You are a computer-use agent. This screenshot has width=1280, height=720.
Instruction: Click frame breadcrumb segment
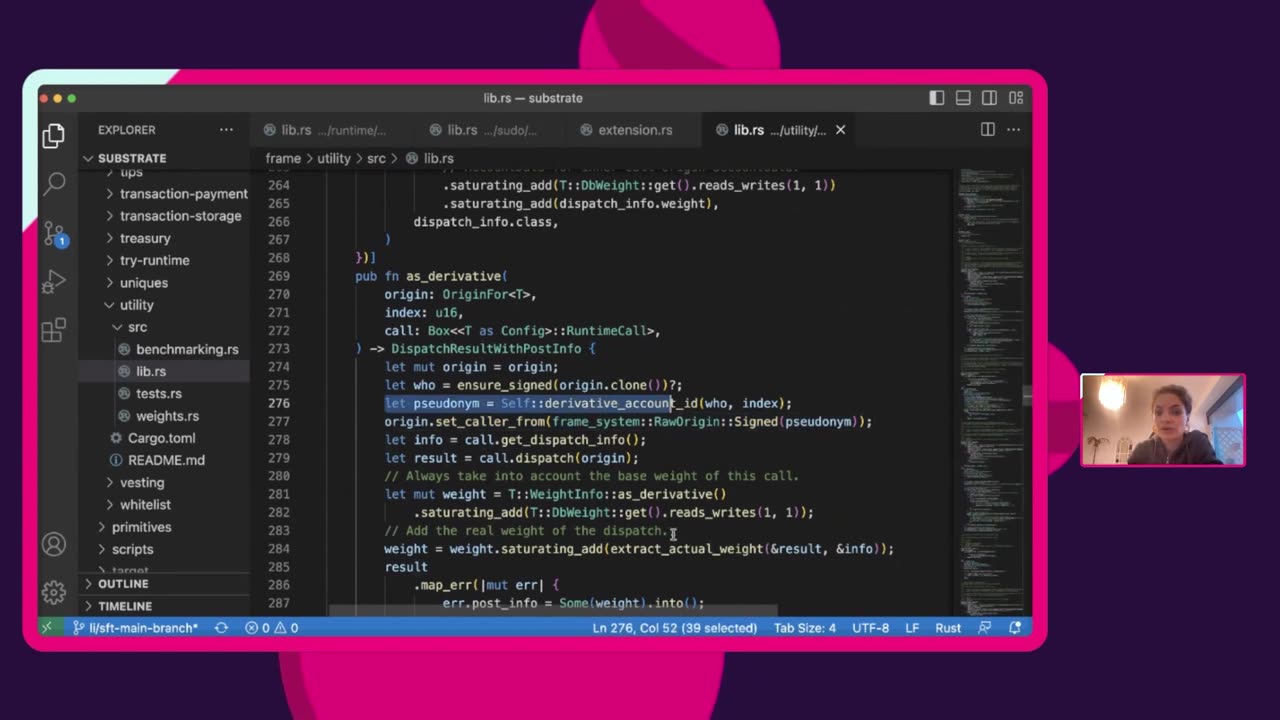click(x=283, y=158)
